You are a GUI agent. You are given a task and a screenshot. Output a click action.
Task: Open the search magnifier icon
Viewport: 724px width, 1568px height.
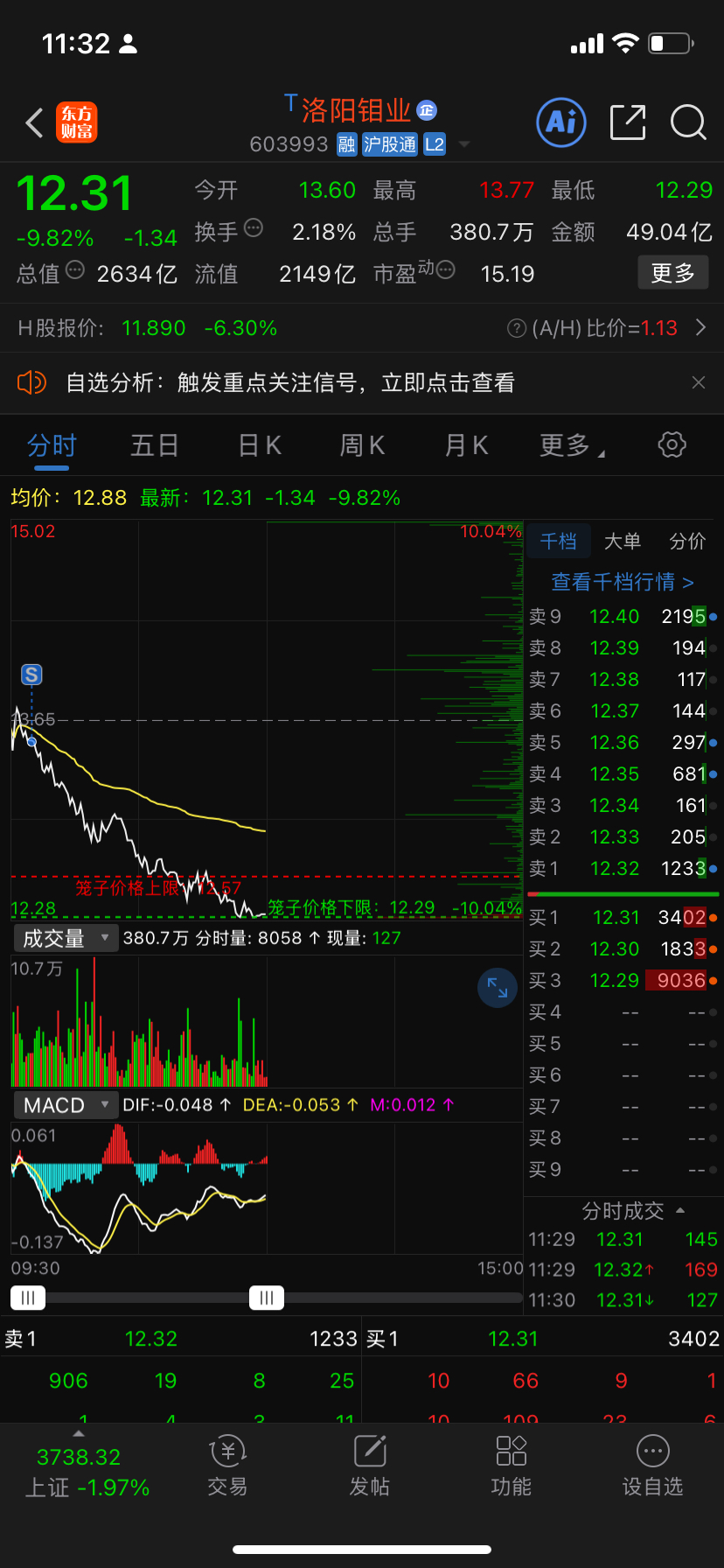(x=688, y=122)
